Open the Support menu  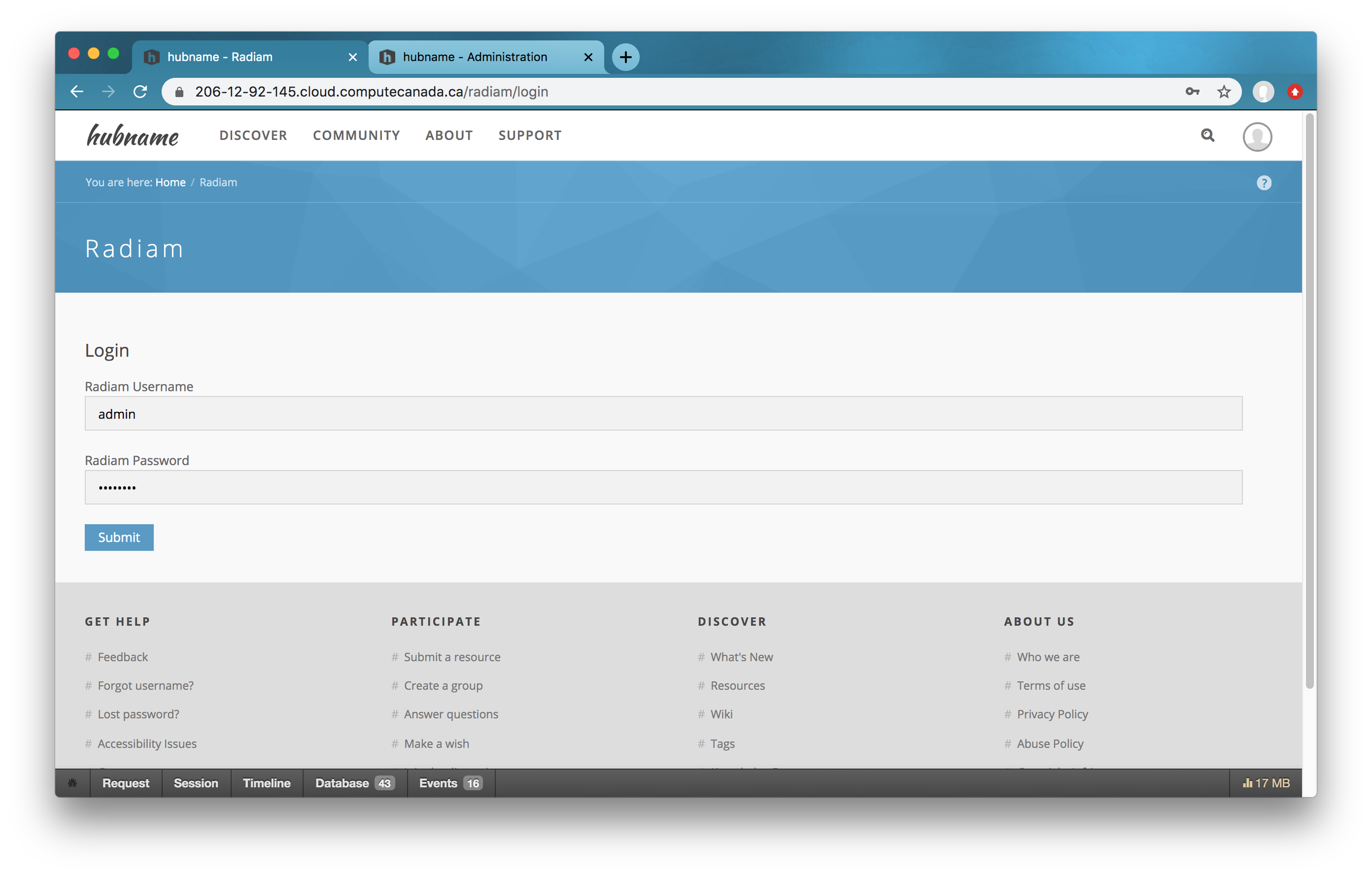coord(530,135)
